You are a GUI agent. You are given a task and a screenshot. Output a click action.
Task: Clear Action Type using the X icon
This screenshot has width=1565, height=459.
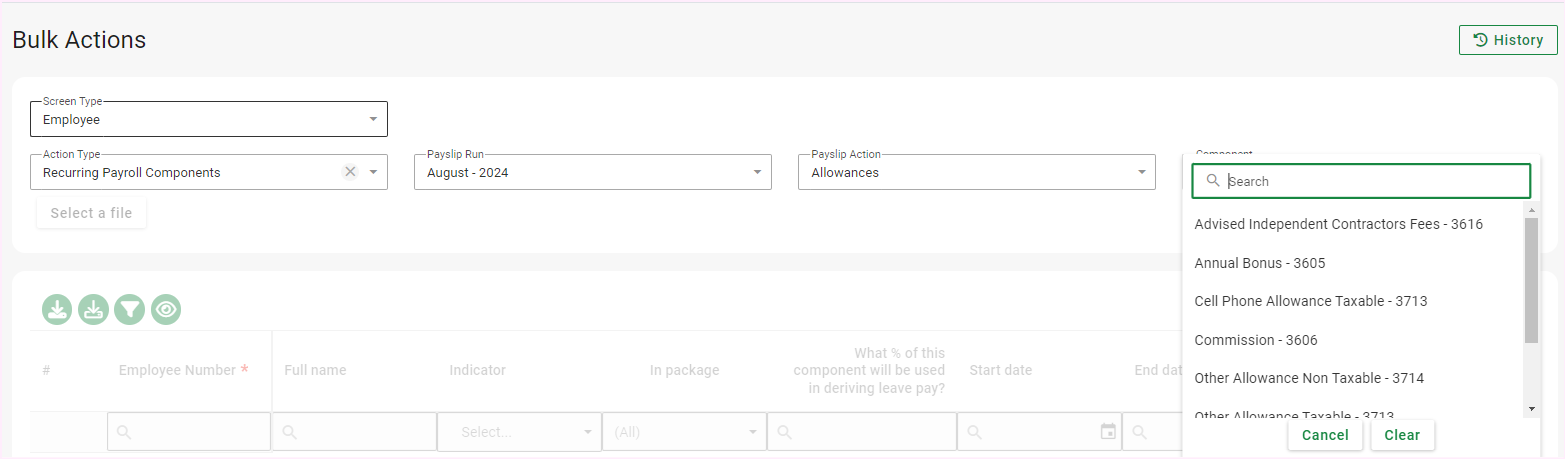(350, 172)
